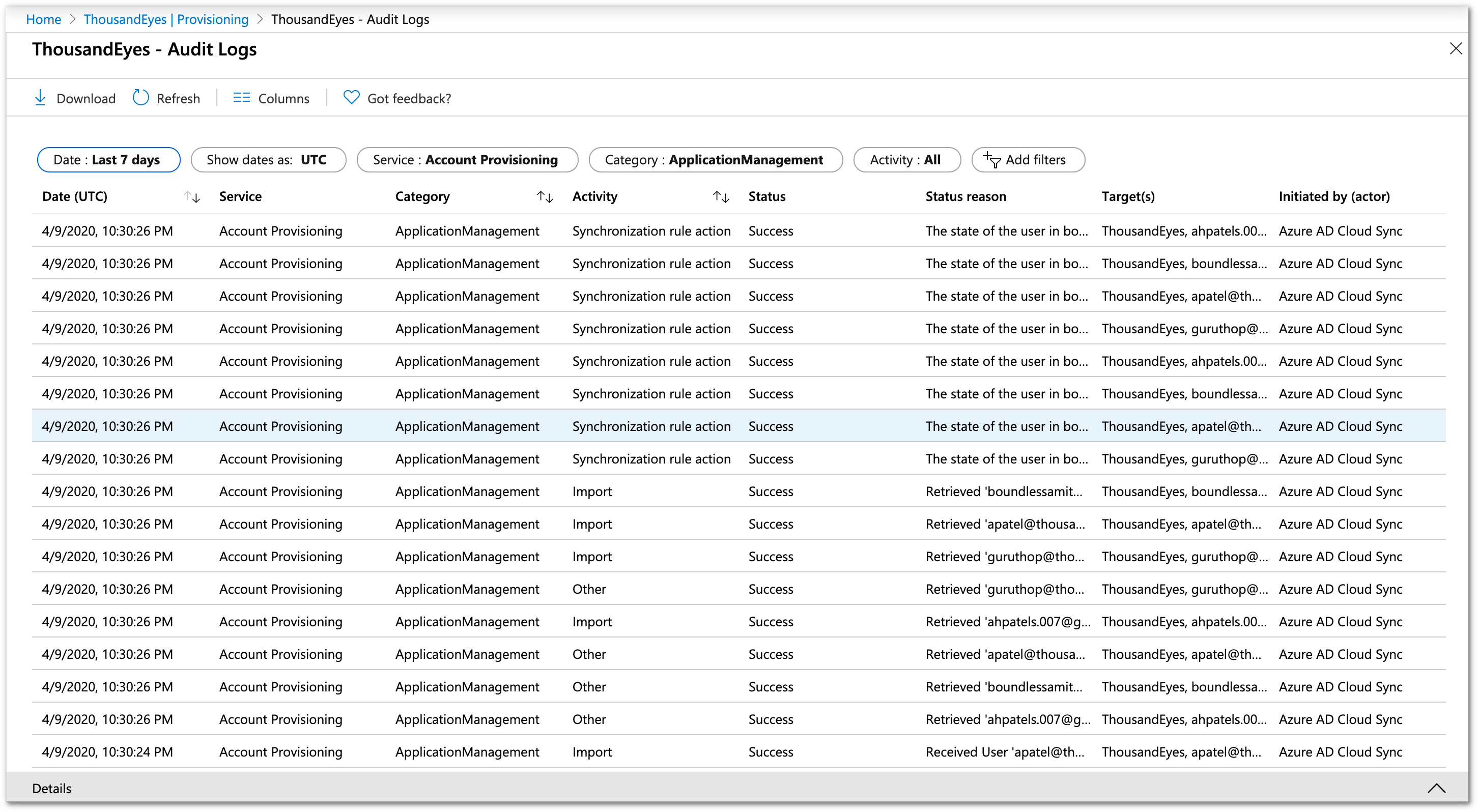The height and width of the screenshot is (812, 1478).
Task: Sort by Category arrows icon
Action: point(545,197)
